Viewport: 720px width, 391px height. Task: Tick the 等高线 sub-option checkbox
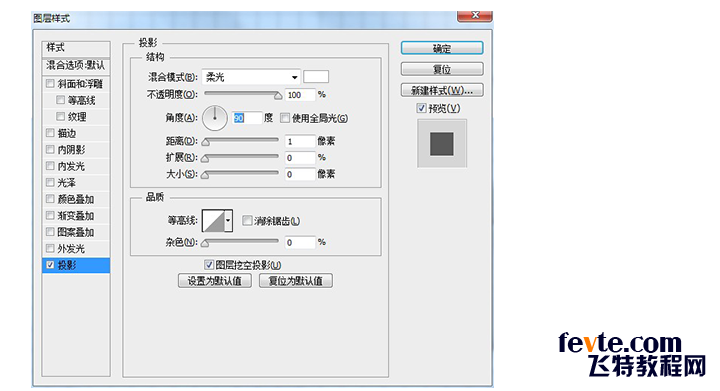pos(60,100)
